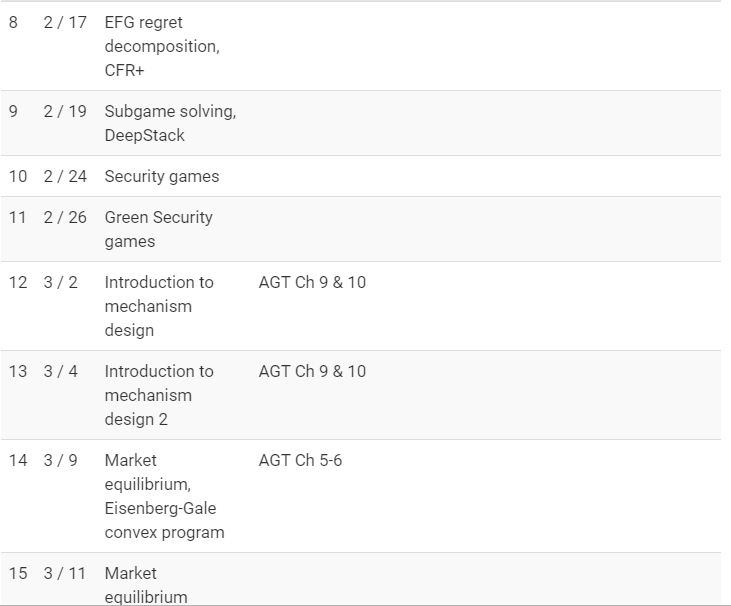
Task: Click the 'EFG regret decomposition, CFR+' topic
Action: point(162,46)
